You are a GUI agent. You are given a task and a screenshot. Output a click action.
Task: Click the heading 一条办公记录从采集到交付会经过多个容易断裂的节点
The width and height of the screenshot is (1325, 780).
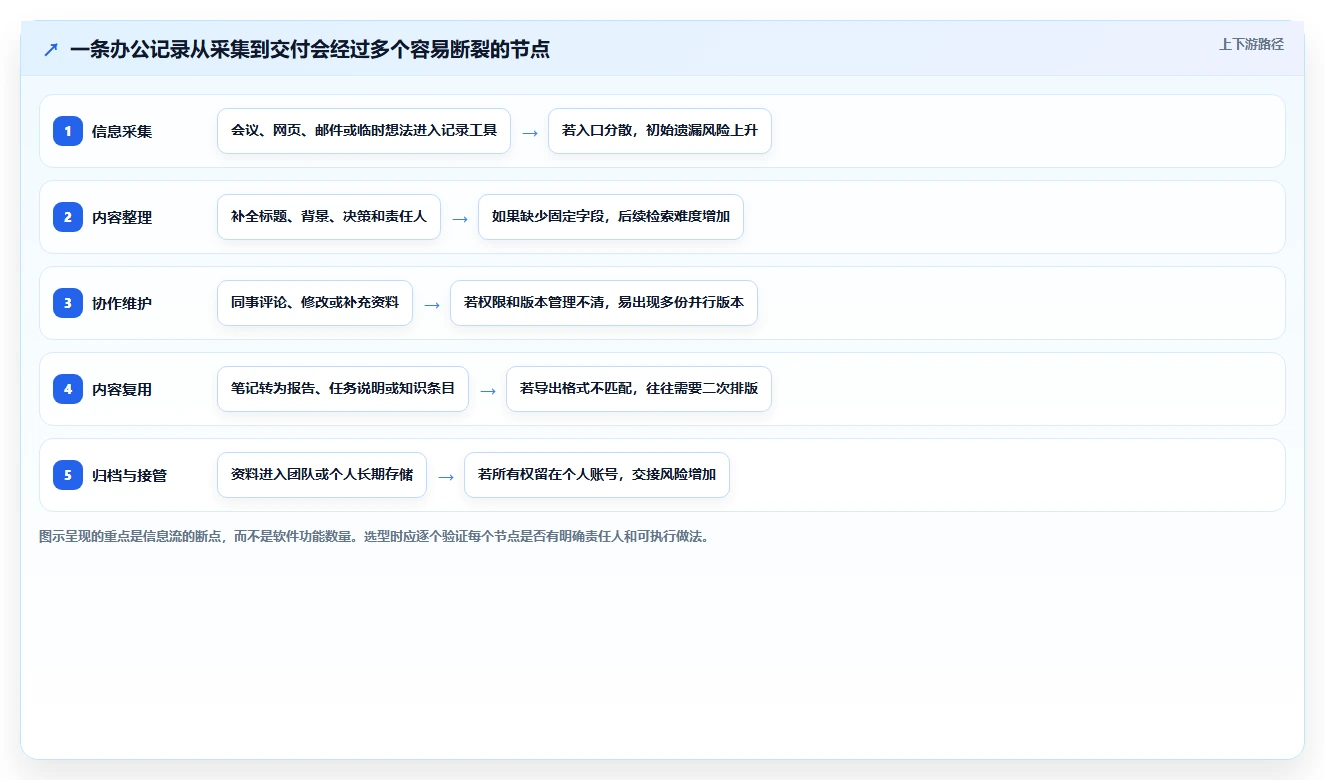pos(310,49)
